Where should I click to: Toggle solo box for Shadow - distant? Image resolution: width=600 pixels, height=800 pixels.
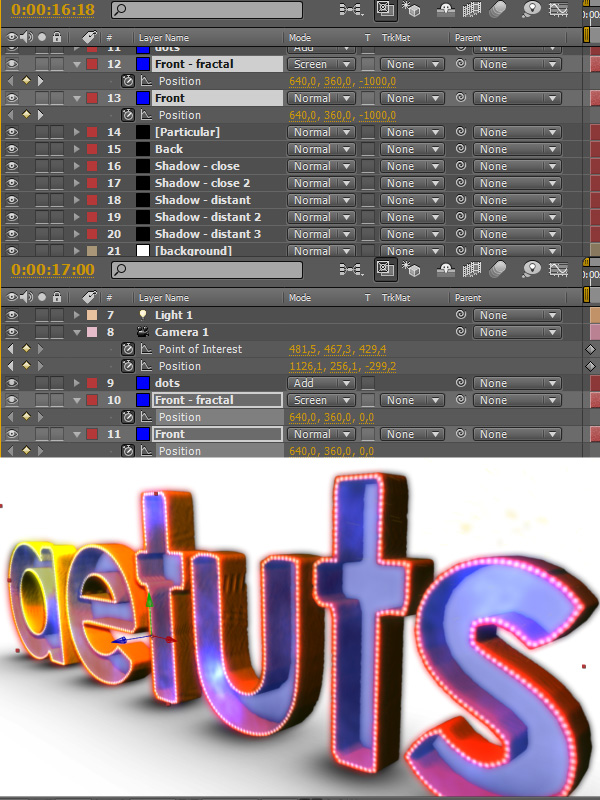coord(42,200)
